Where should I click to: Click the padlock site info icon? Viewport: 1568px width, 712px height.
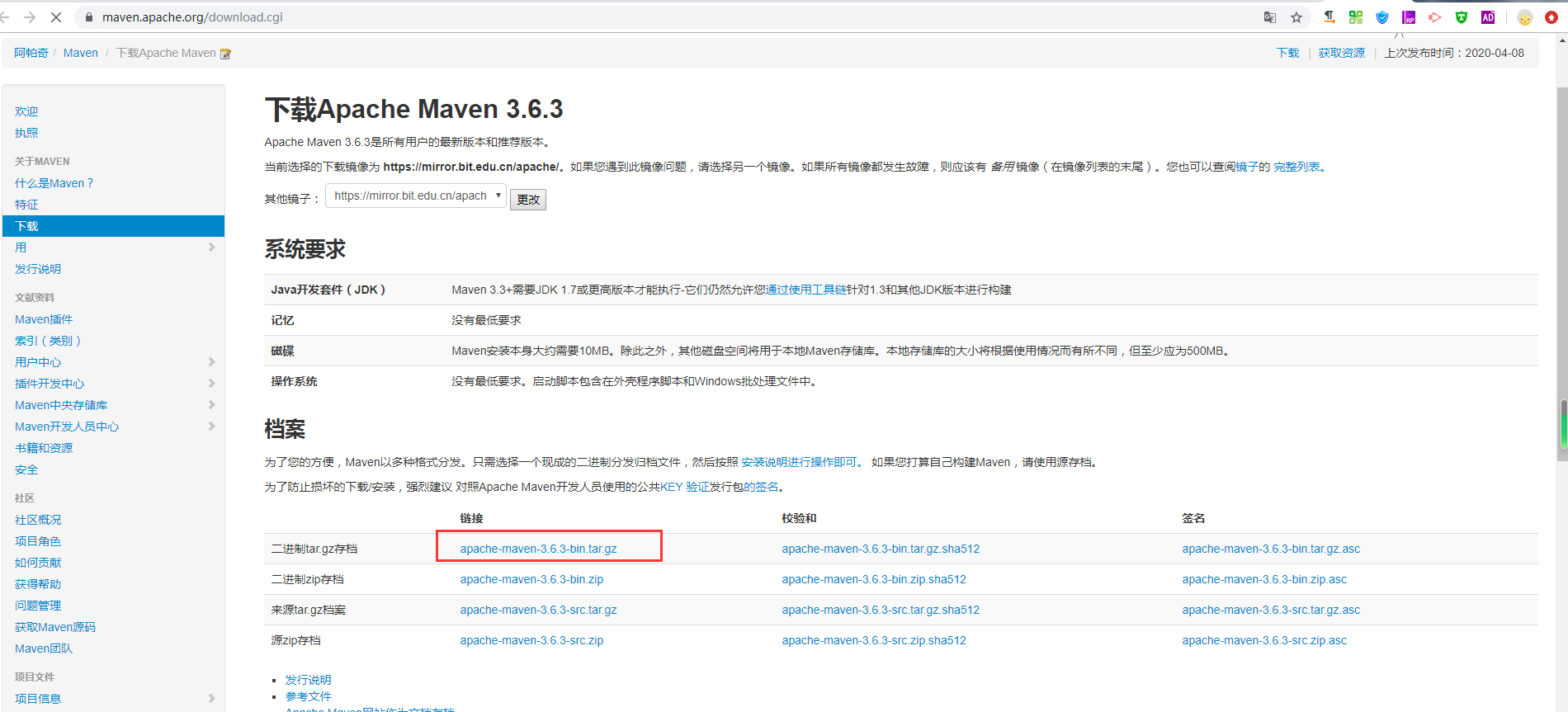pos(89,17)
